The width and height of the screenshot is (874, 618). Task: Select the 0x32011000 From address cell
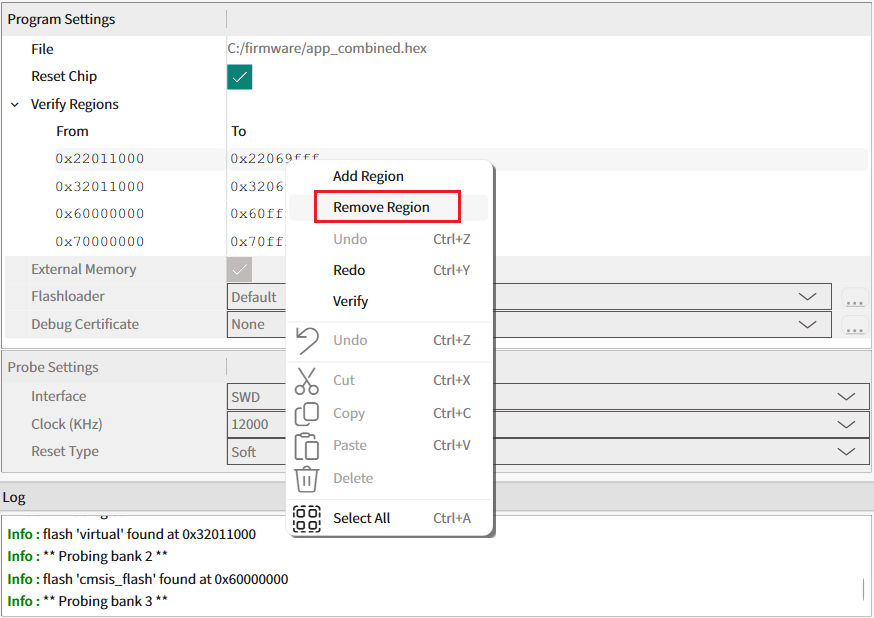[x=100, y=187]
